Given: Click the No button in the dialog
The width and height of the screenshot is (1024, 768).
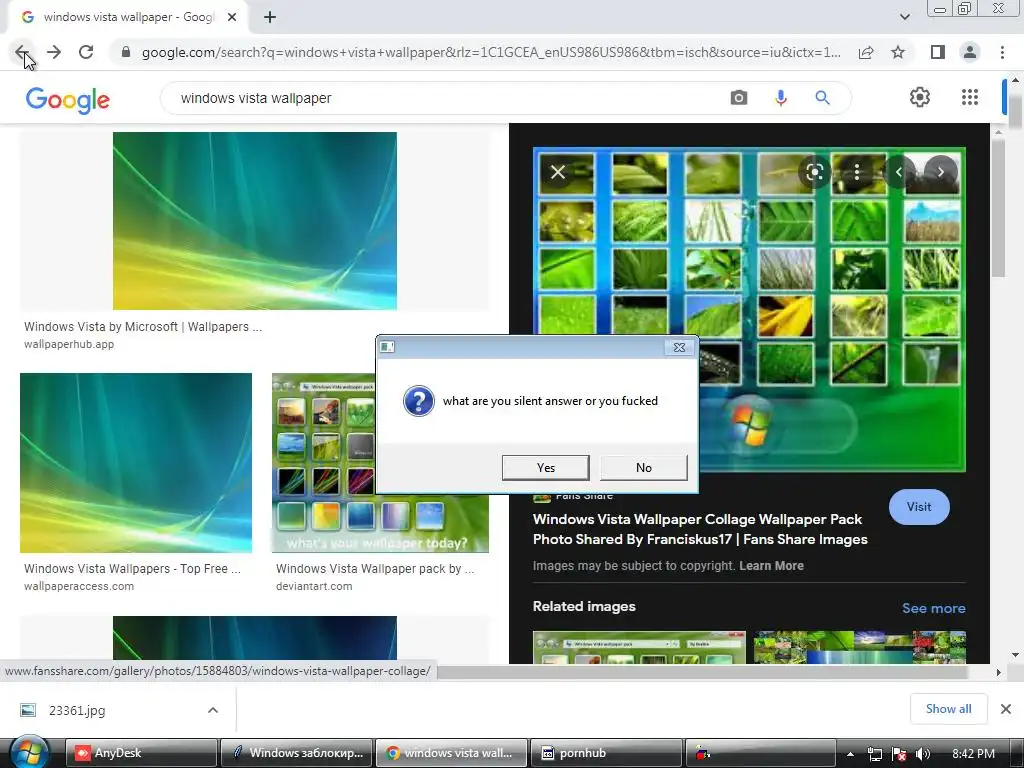Looking at the screenshot, I should click(x=643, y=468).
